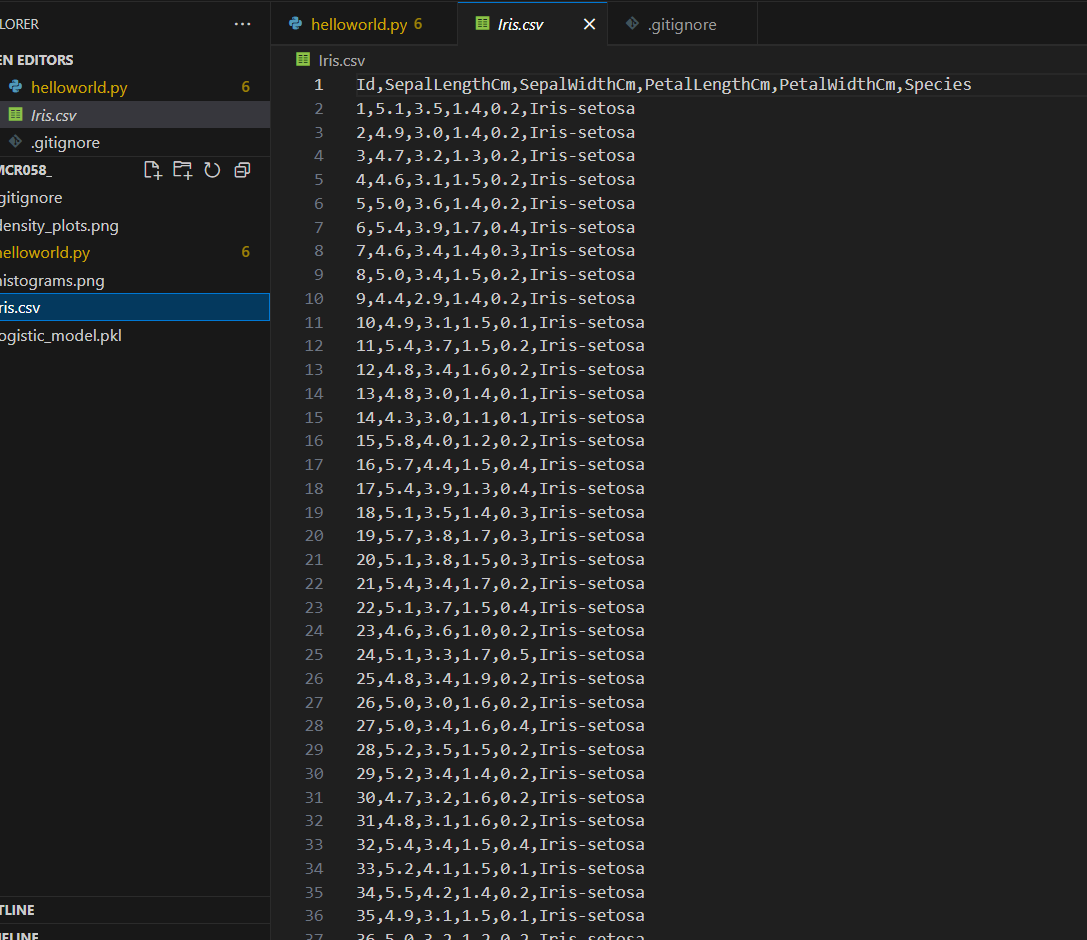
Task: Click the row 6,5.4,3.9,1.7,0.4,Iris-setosa
Action: [496, 227]
